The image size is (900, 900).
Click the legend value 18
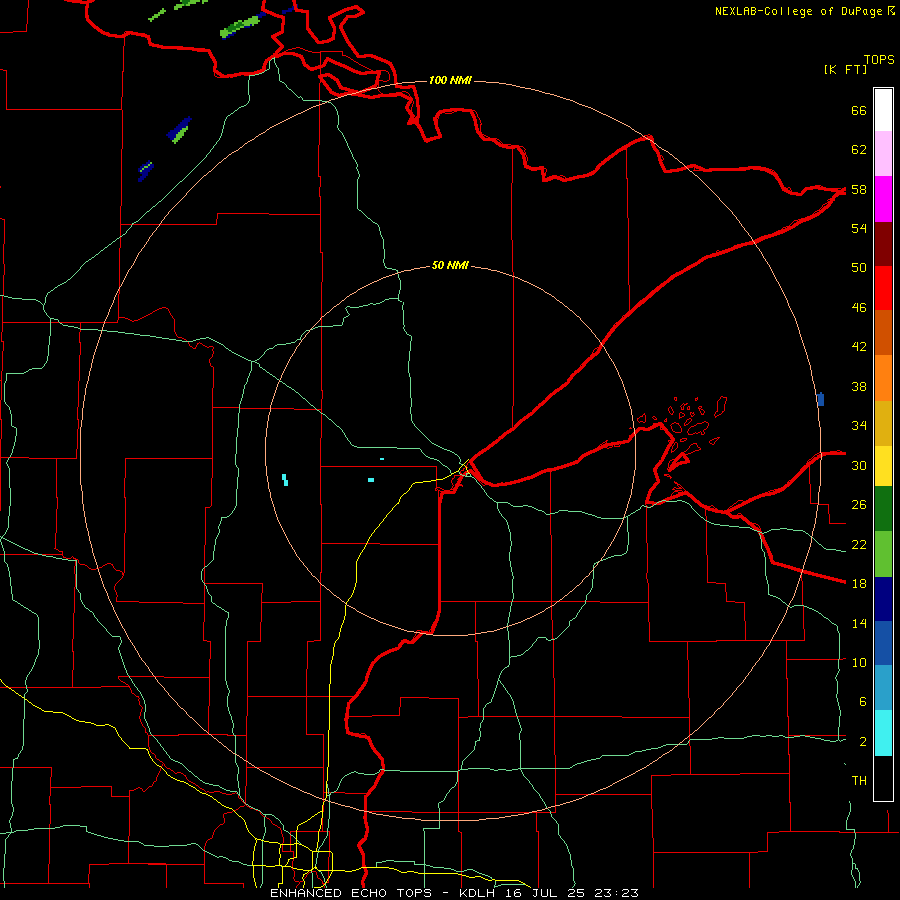[x=859, y=584]
